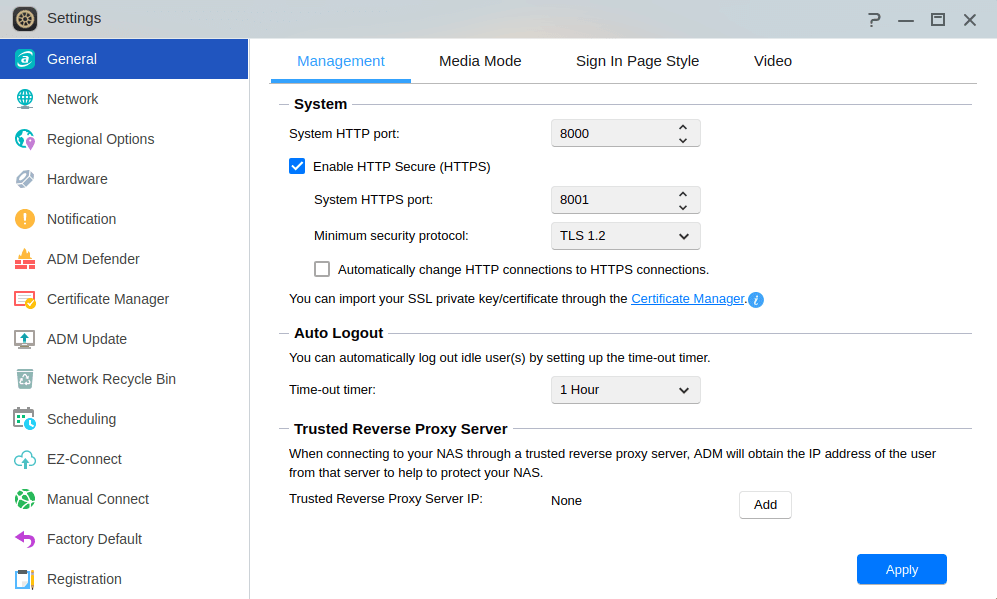Decrease System HTTP port value
The image size is (997, 599).
point(683,141)
